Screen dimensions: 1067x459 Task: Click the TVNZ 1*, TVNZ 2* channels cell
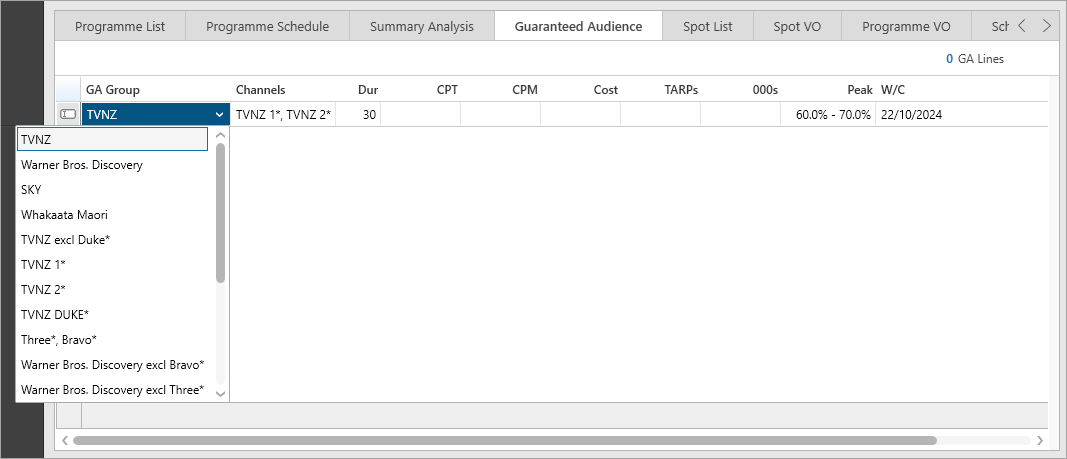click(x=282, y=115)
